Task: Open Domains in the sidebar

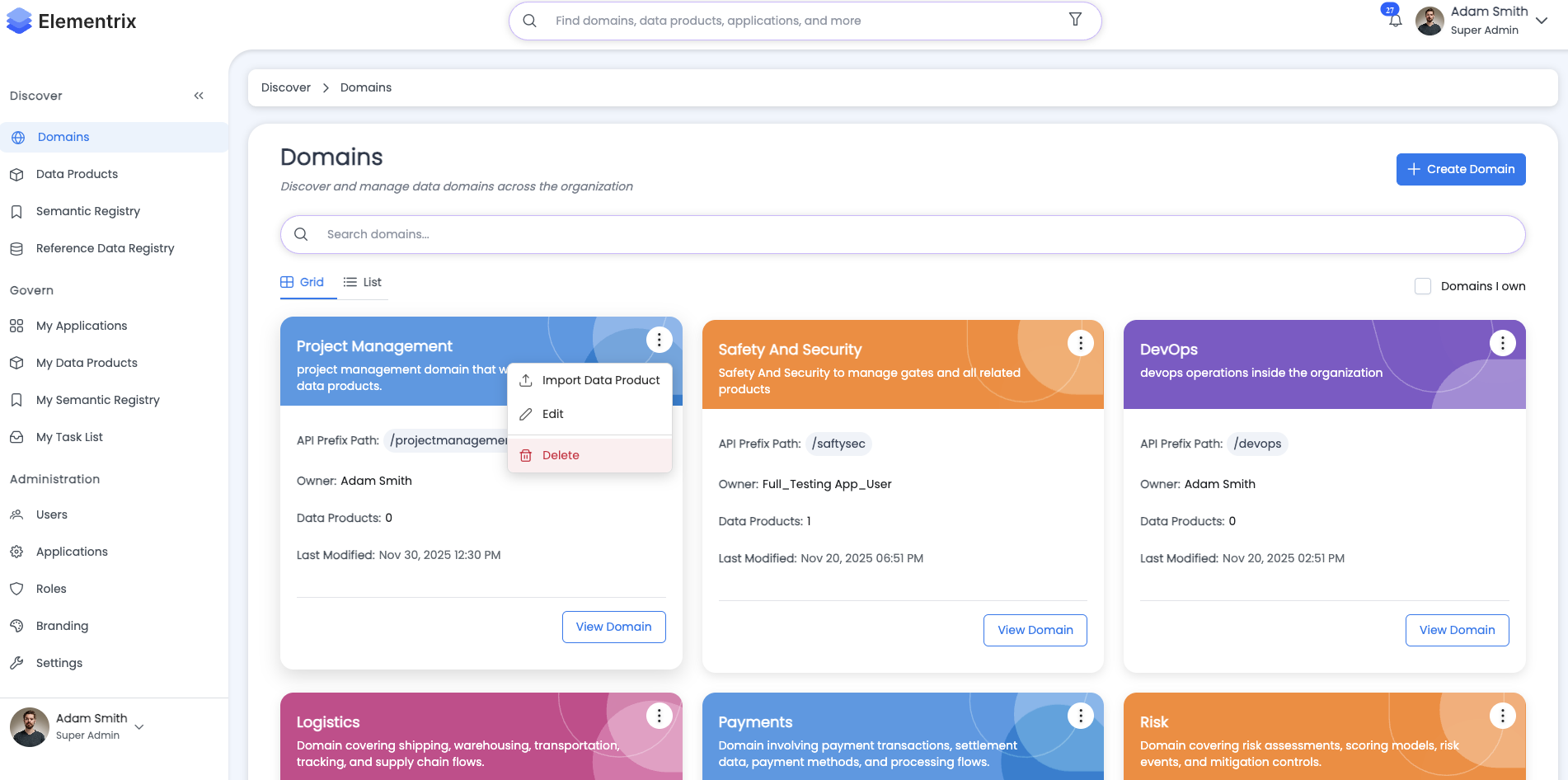Action: pyautogui.click(x=115, y=137)
